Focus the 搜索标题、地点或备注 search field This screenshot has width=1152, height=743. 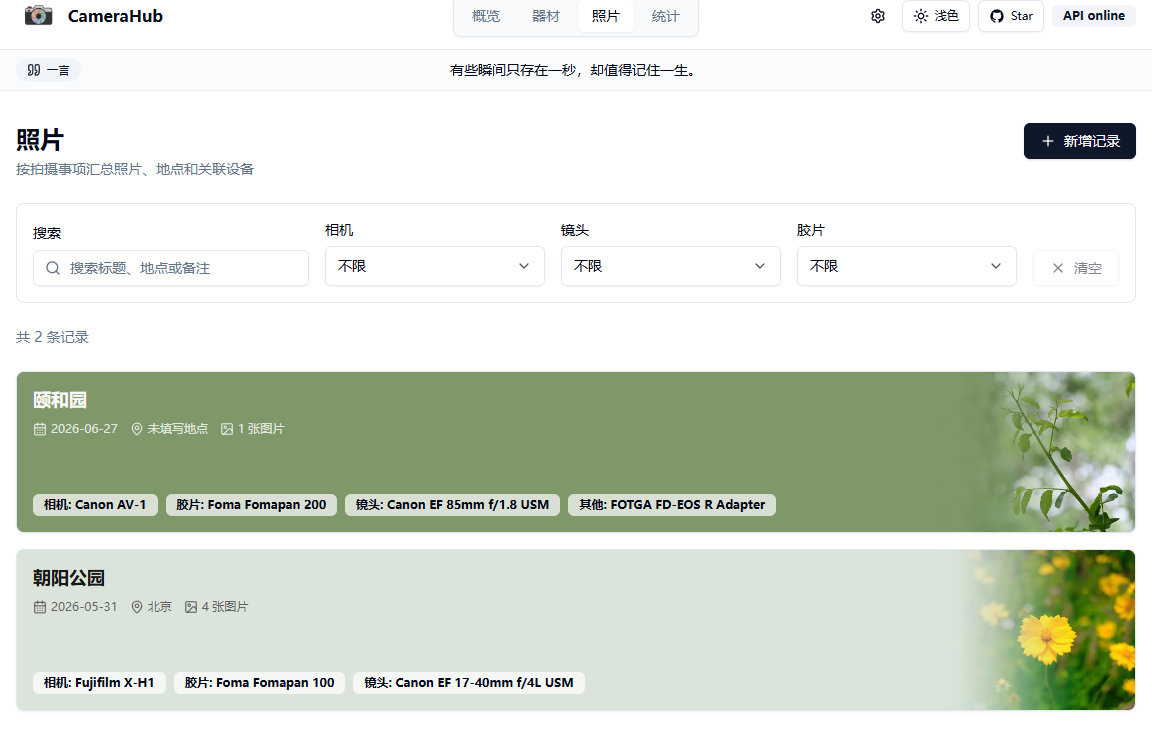tap(170, 268)
